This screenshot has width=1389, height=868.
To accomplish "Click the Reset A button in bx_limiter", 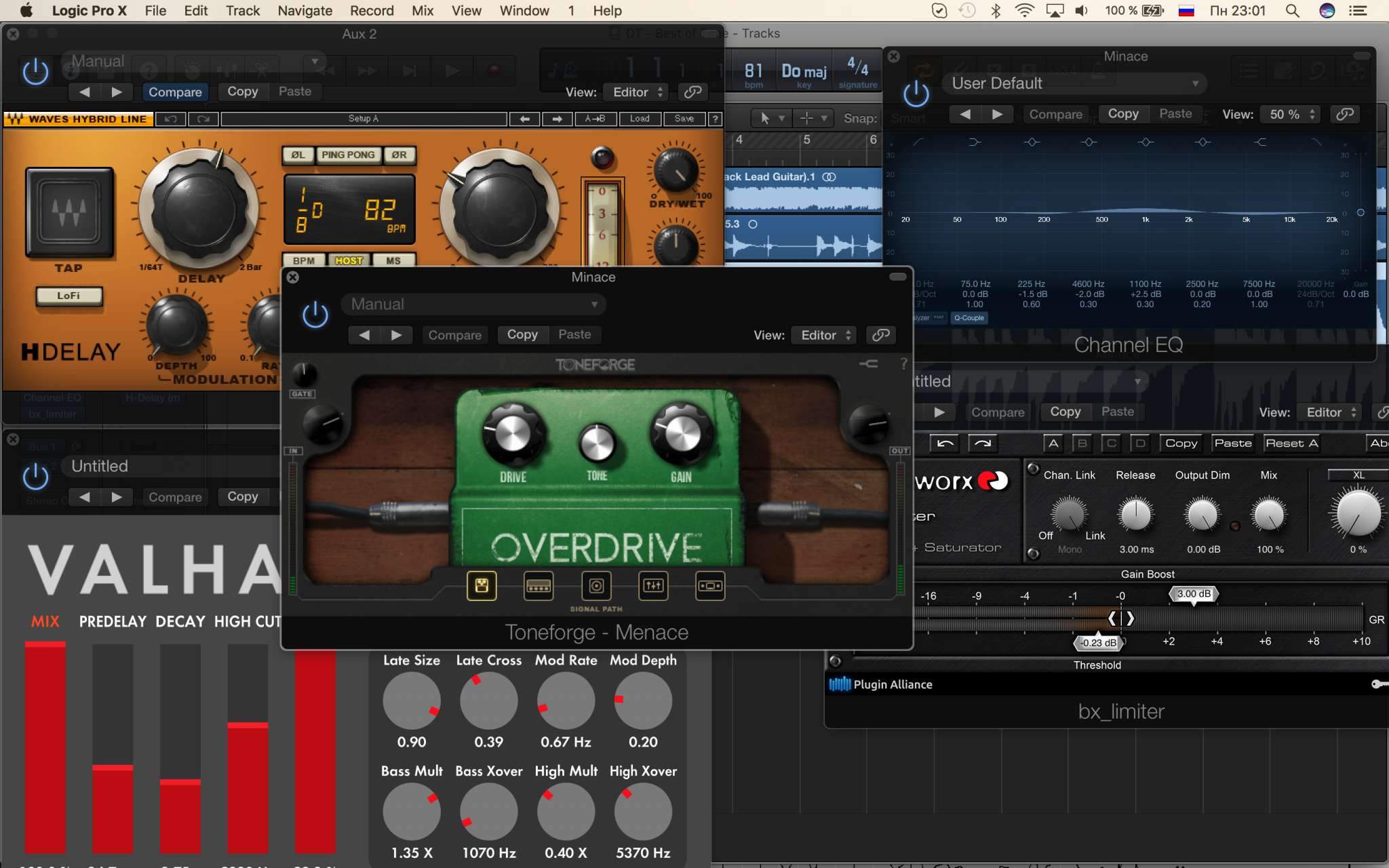I will tap(1291, 443).
